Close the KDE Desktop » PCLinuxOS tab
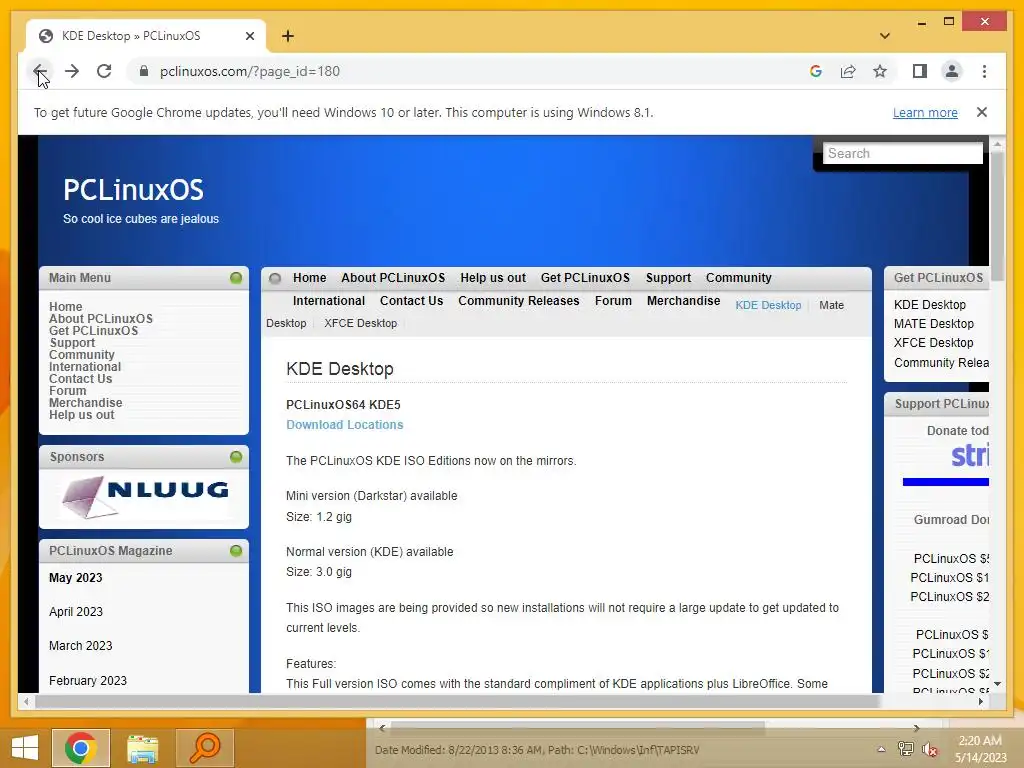 click(x=249, y=36)
